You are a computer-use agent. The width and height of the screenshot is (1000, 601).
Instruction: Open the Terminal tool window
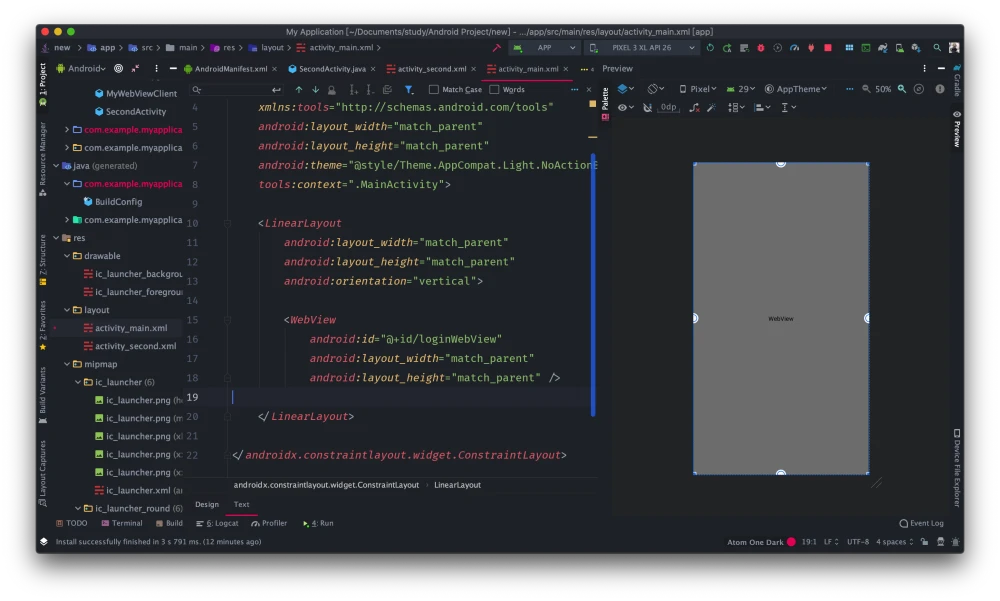coord(122,523)
